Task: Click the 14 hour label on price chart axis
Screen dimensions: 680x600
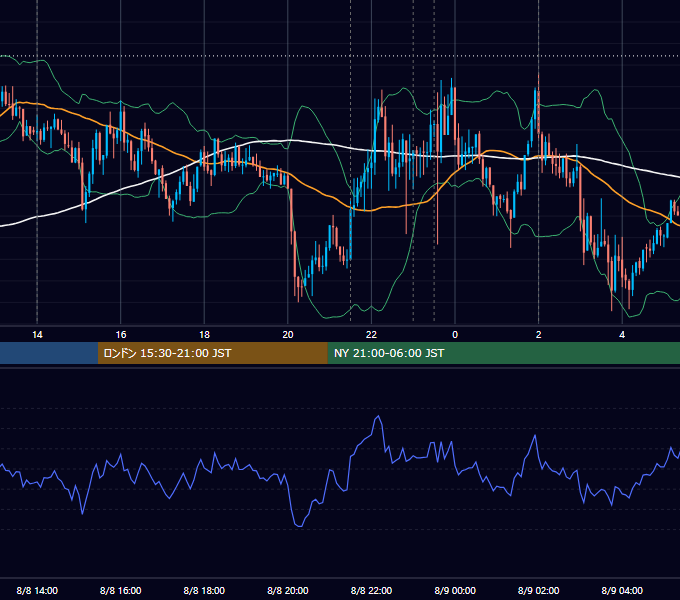Action: pyautogui.click(x=37, y=335)
